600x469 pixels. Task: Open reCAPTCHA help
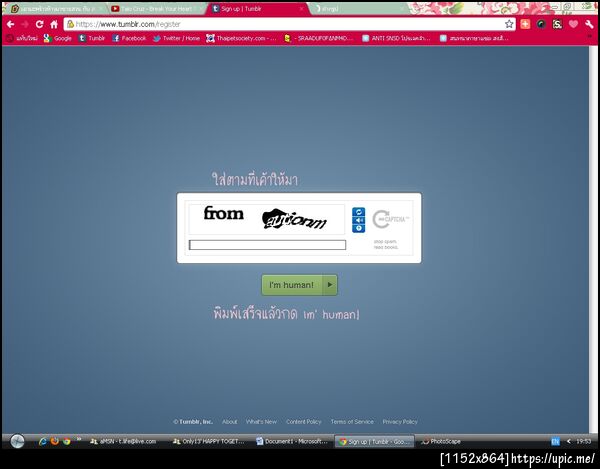359,228
